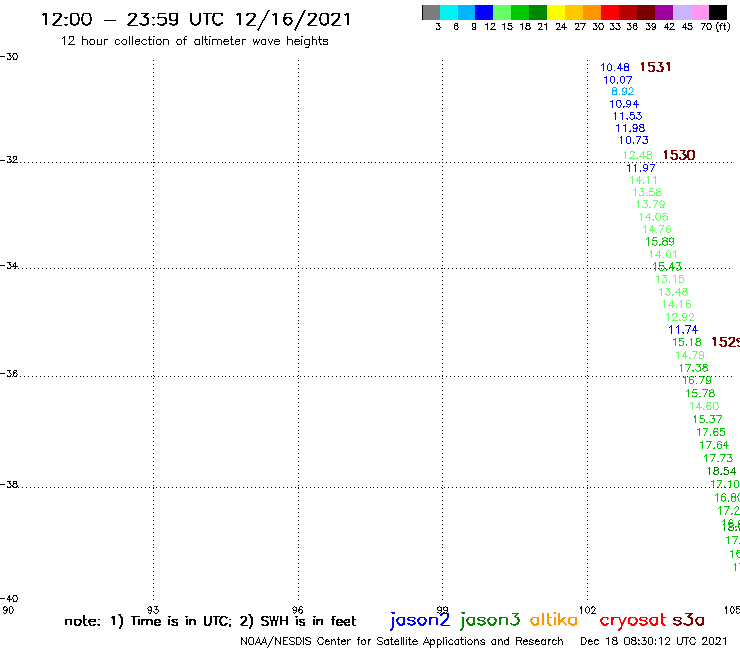740x650 pixels.
Task: Click the latitude axis label -32
Action: click(x=9, y=159)
